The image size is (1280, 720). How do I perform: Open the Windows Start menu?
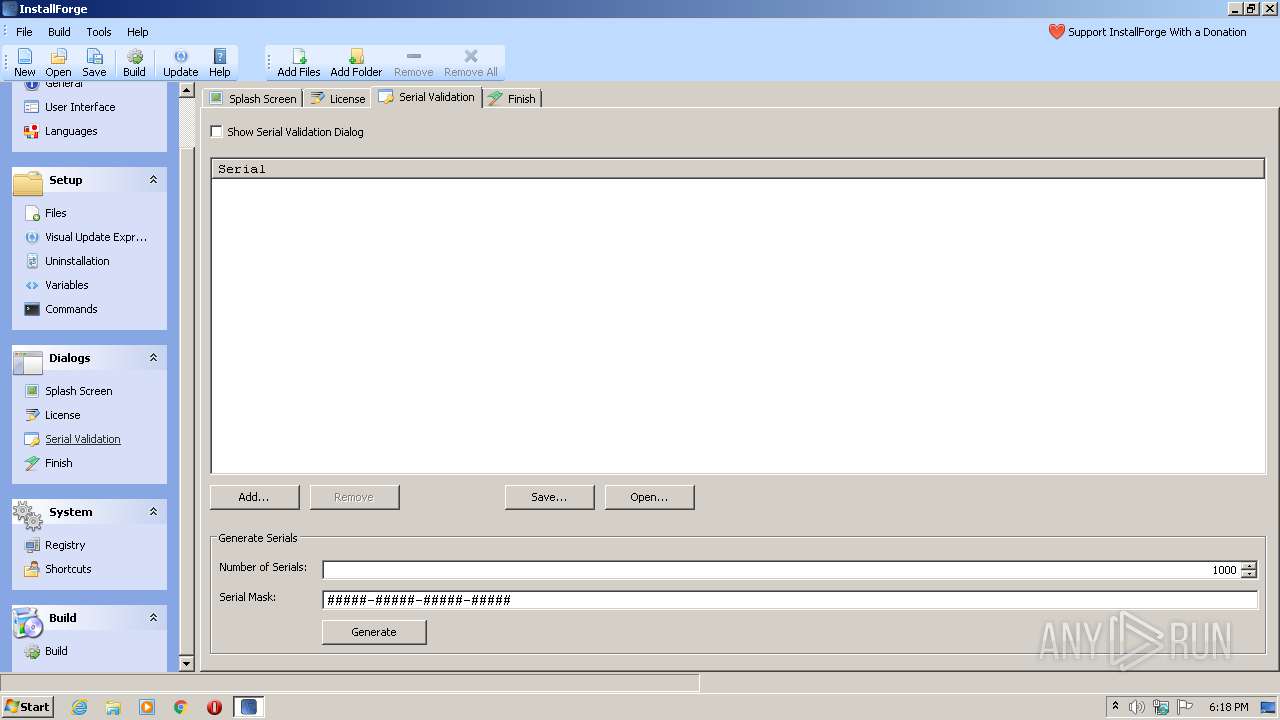(x=27, y=707)
